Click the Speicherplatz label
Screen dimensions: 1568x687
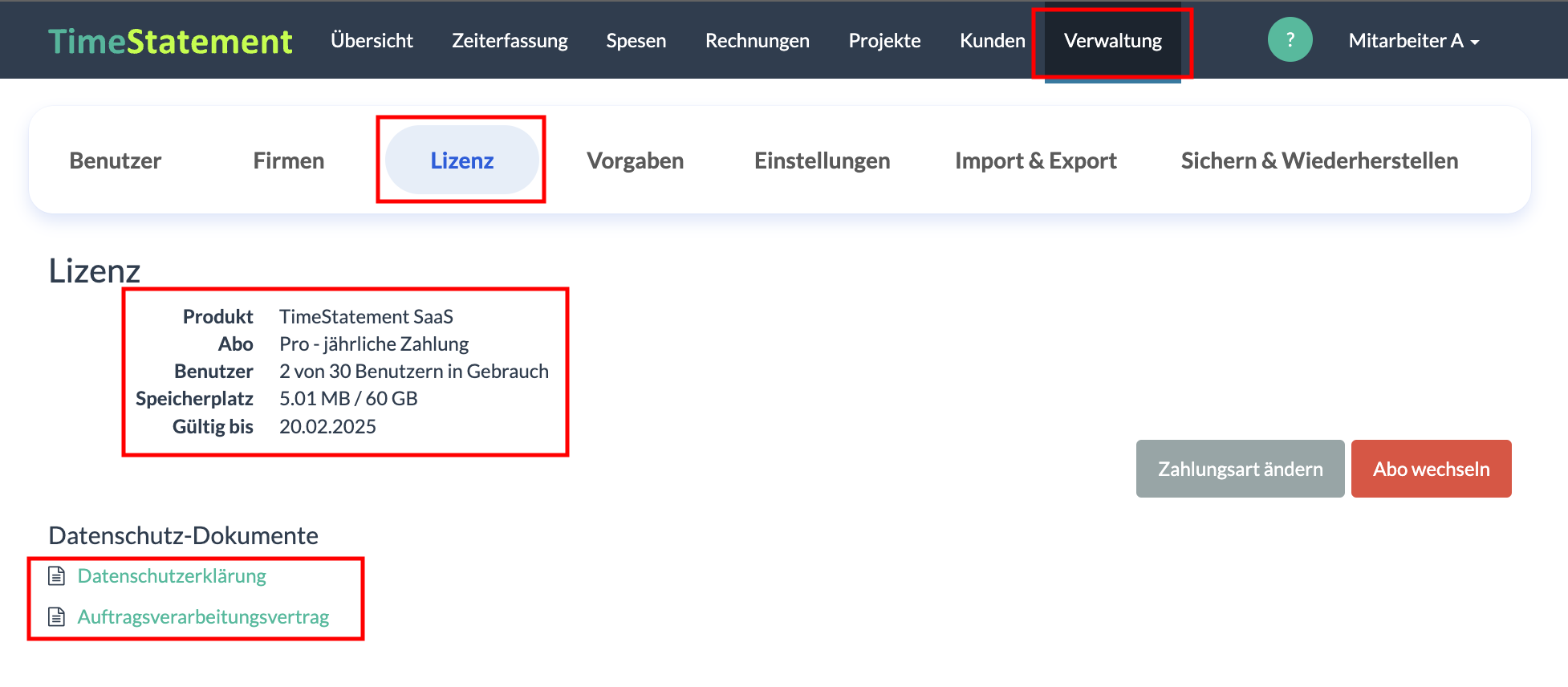click(x=194, y=399)
